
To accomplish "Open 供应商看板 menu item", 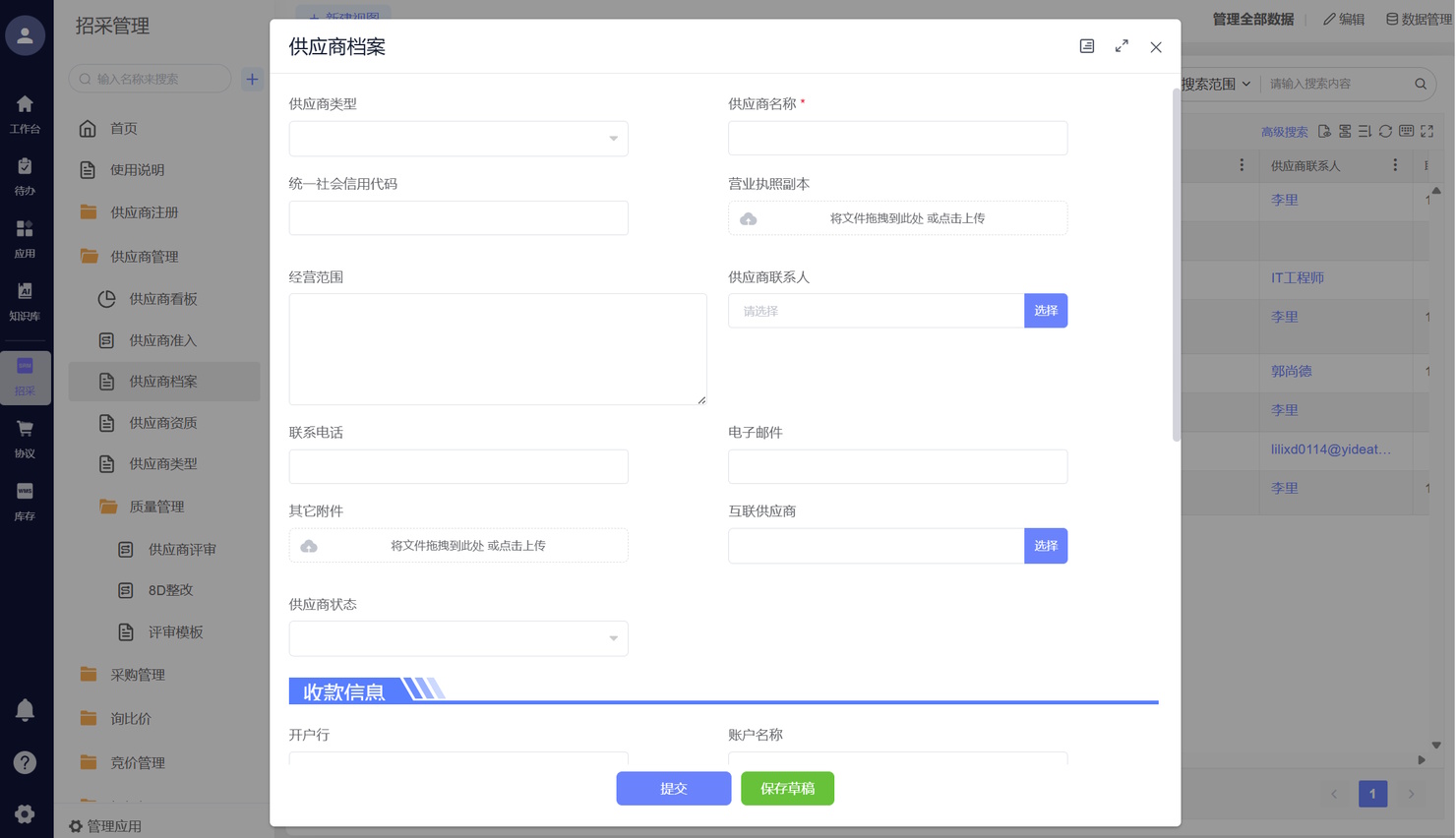I will [163, 299].
